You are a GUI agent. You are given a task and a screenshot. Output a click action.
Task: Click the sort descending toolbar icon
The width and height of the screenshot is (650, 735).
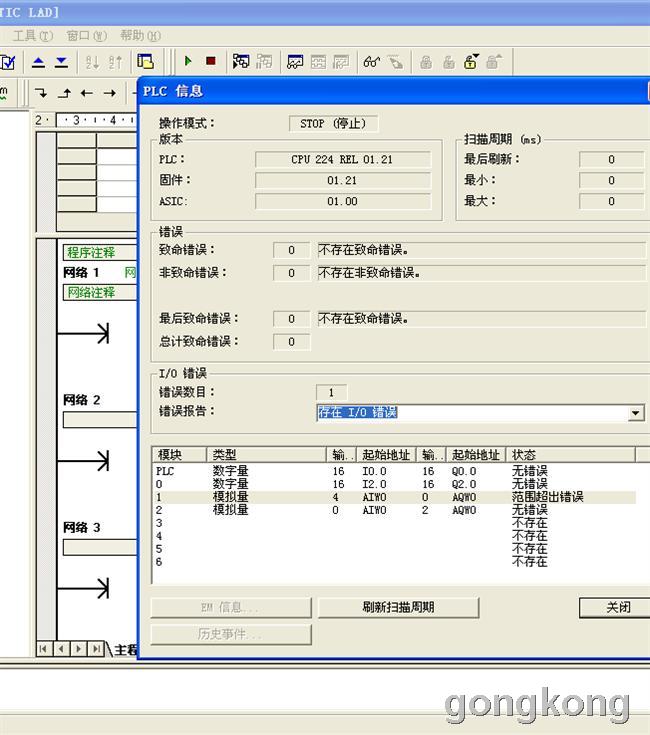(115, 62)
